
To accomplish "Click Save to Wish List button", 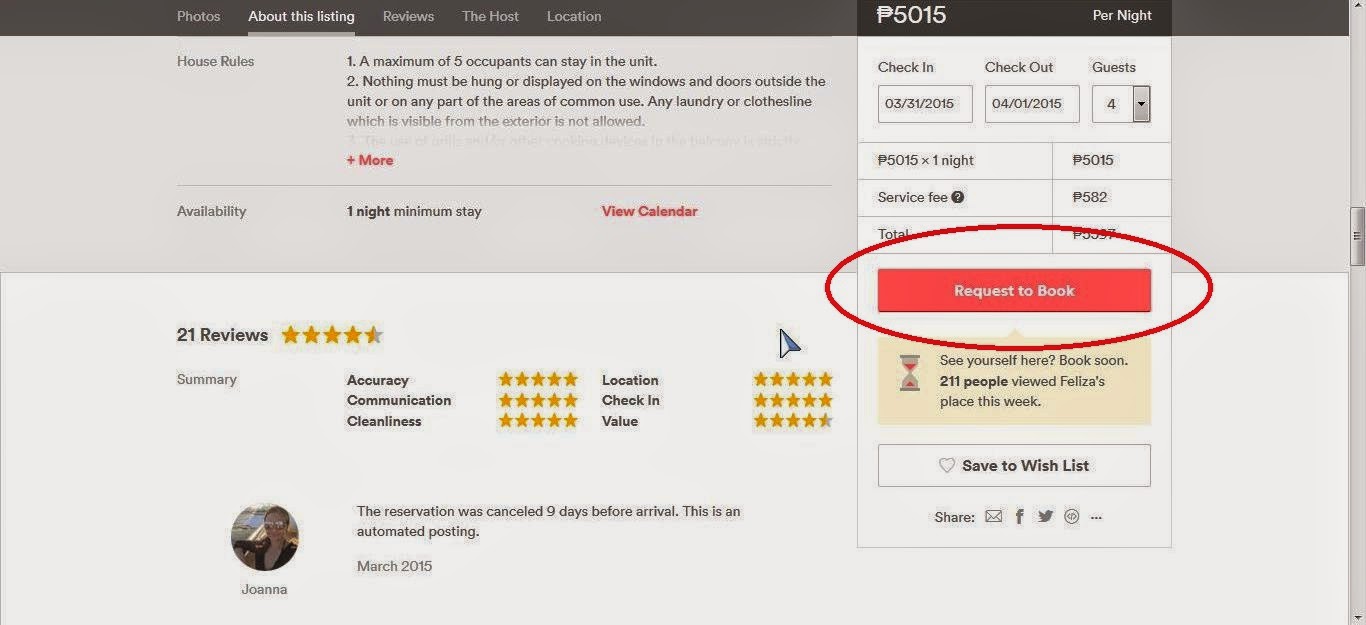I will [1014, 465].
